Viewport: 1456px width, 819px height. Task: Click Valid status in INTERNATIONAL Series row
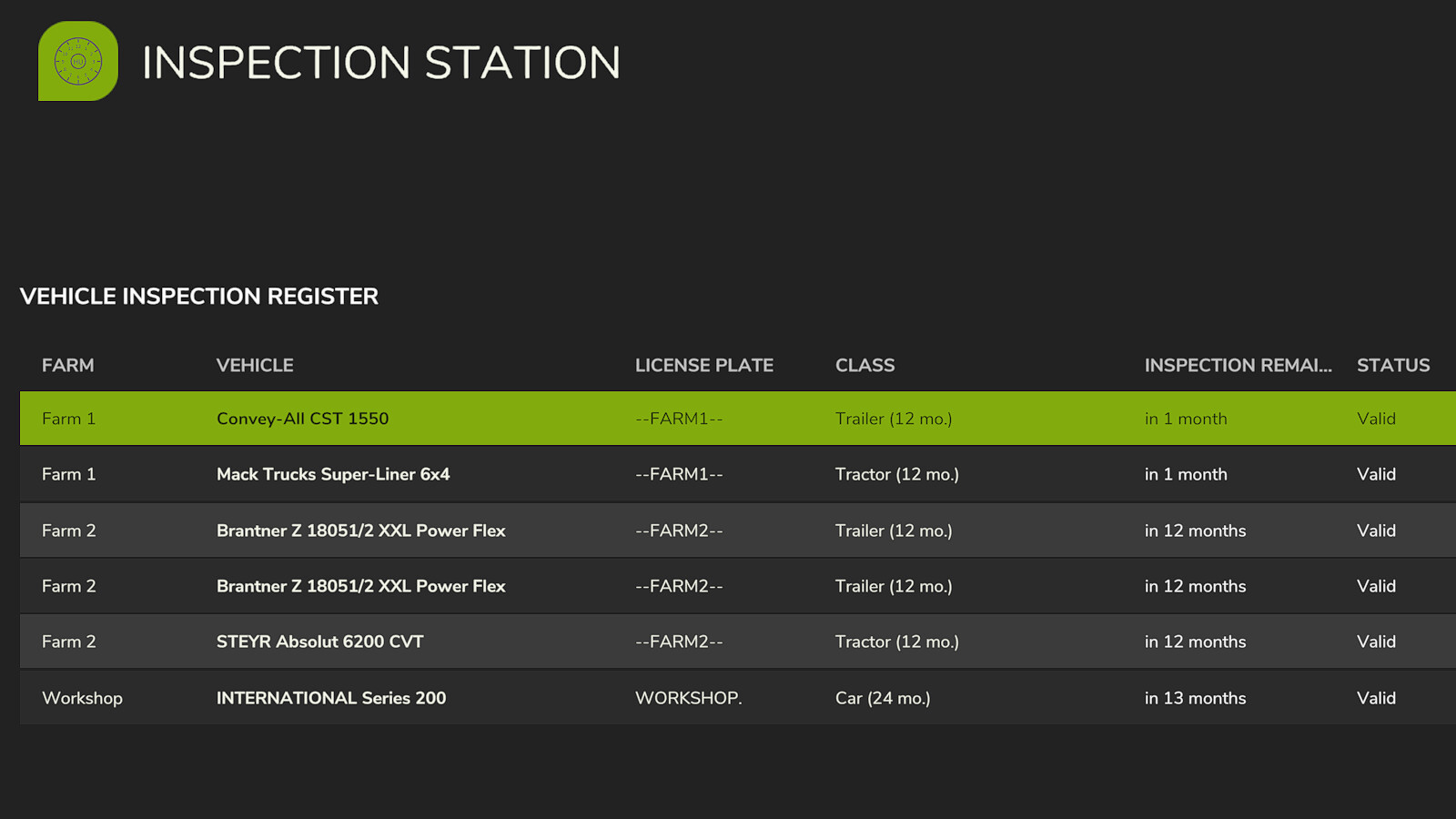(1376, 698)
